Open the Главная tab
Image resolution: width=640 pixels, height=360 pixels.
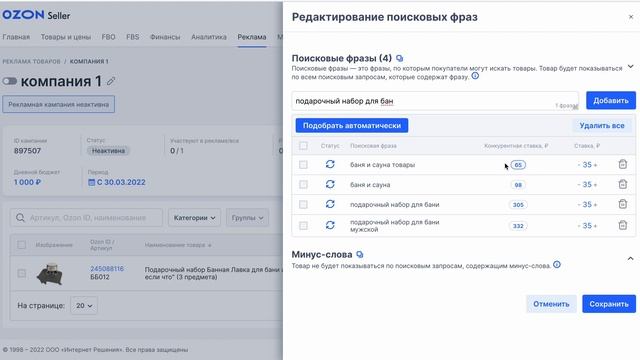coord(16,37)
